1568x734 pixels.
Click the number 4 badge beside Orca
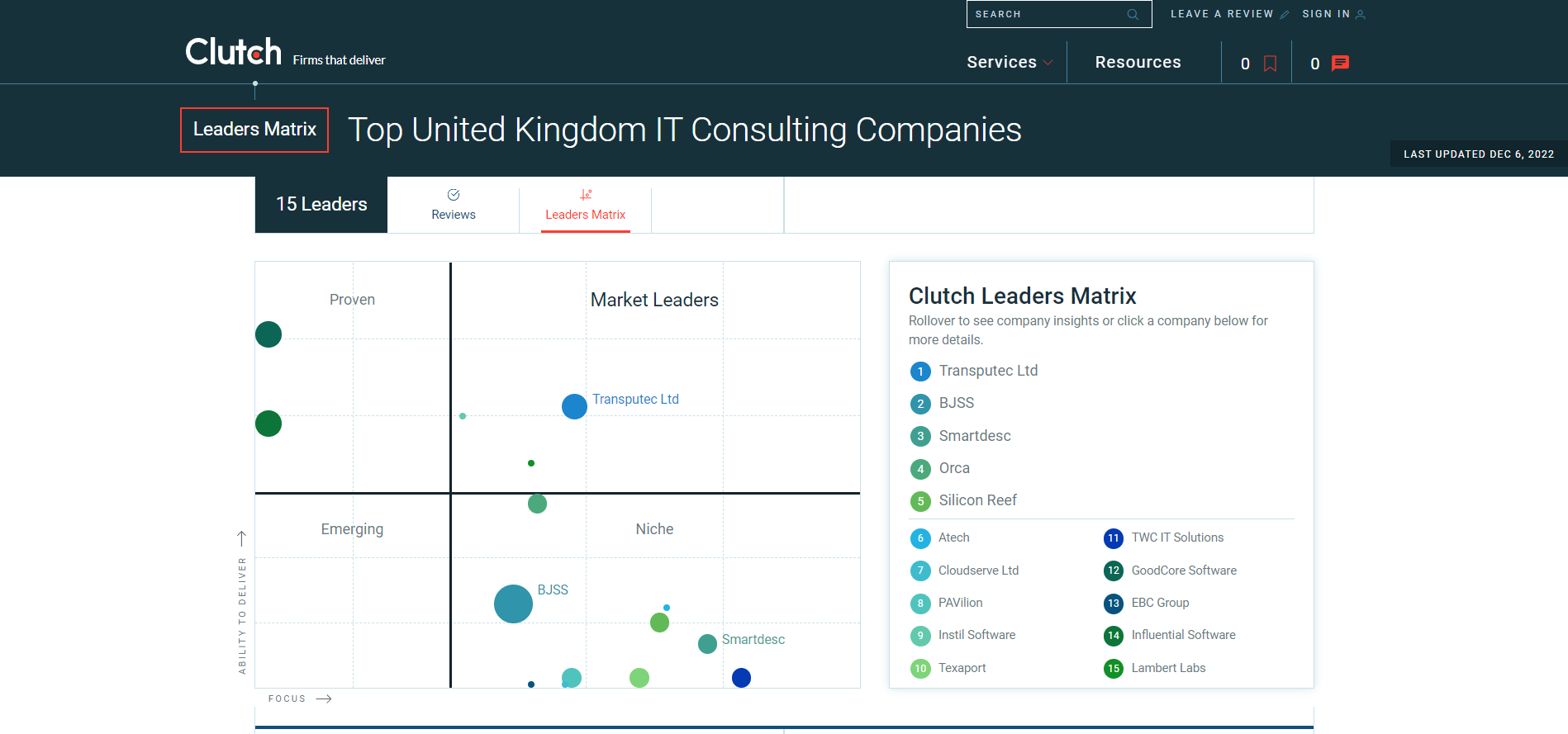(920, 469)
